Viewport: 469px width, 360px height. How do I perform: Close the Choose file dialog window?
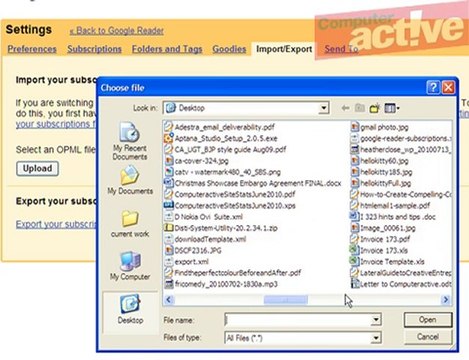tap(448, 88)
